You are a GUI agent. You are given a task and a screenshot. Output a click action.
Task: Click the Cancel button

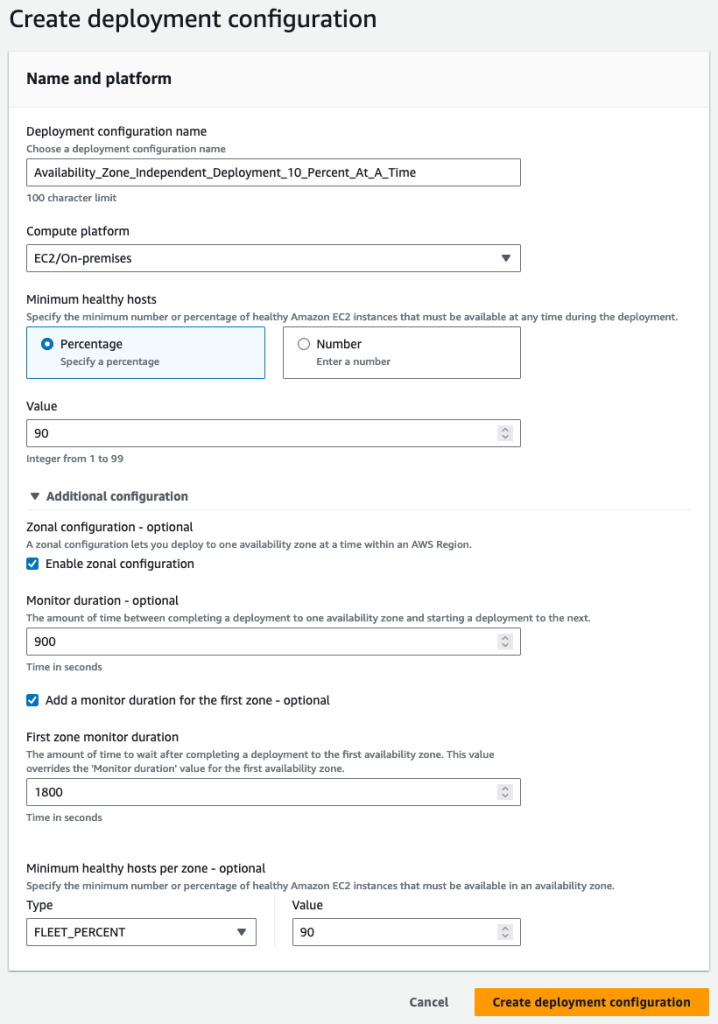point(429,1002)
